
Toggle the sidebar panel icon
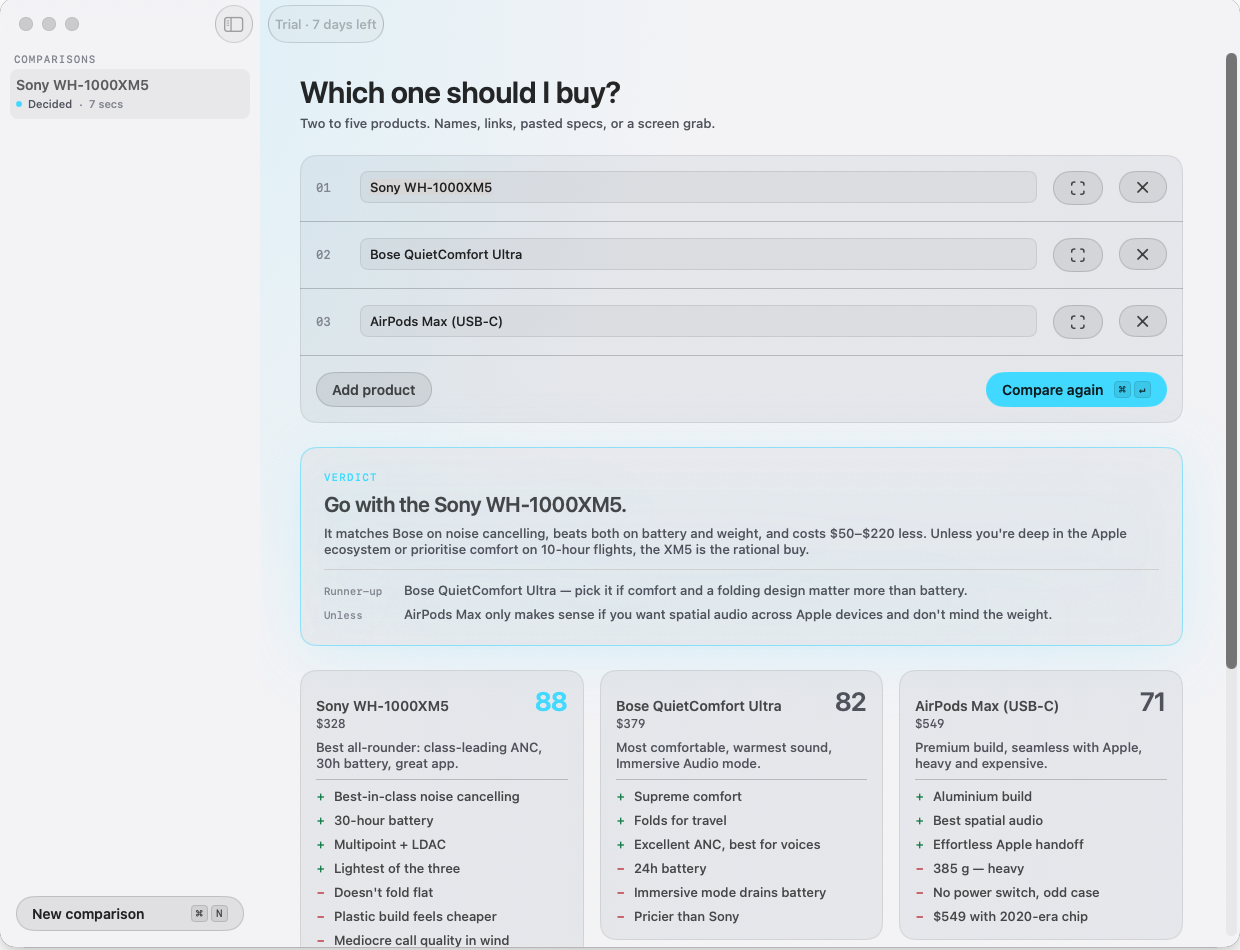point(234,24)
